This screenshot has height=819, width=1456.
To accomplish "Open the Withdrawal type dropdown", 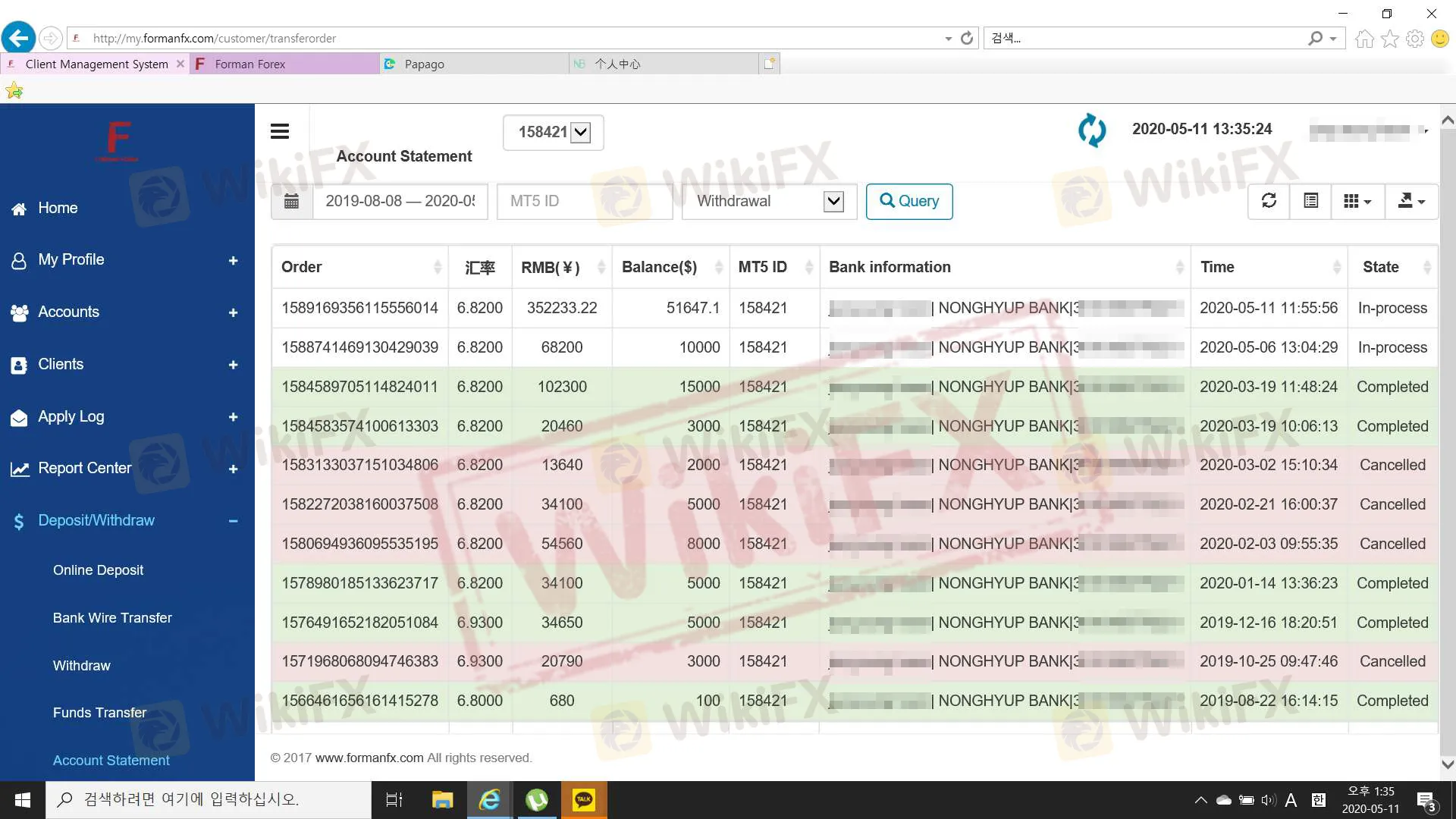I will click(x=769, y=201).
